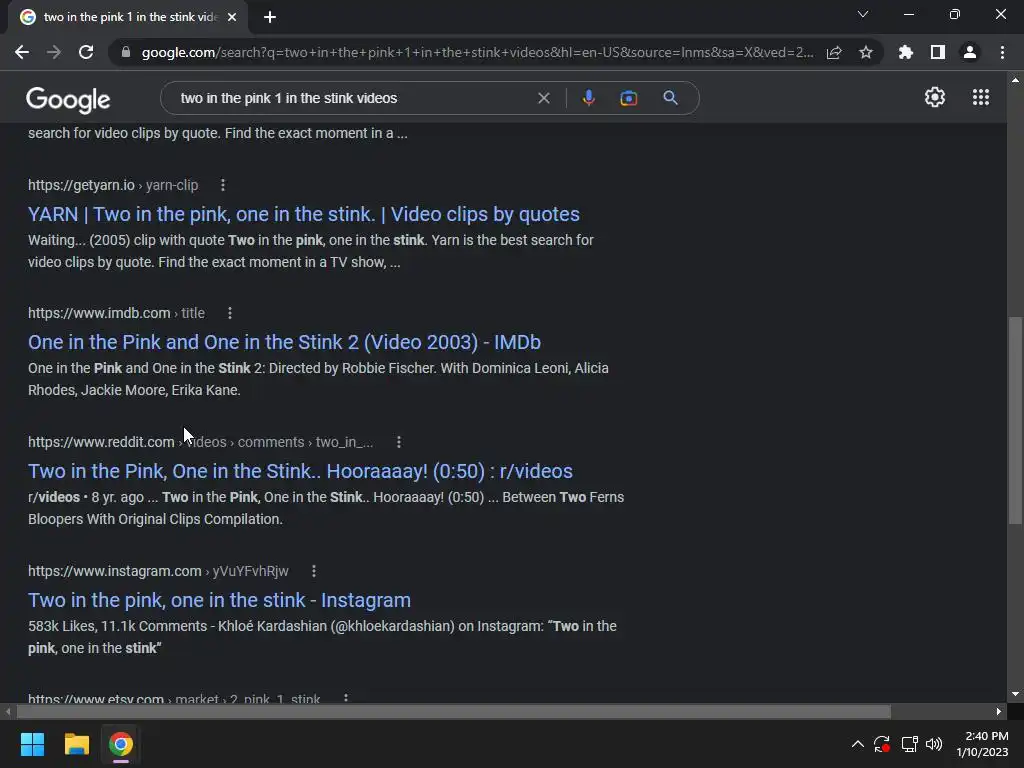Image resolution: width=1024 pixels, height=768 pixels.
Task: Open more options for the getyarn.io result
Action: [223, 185]
